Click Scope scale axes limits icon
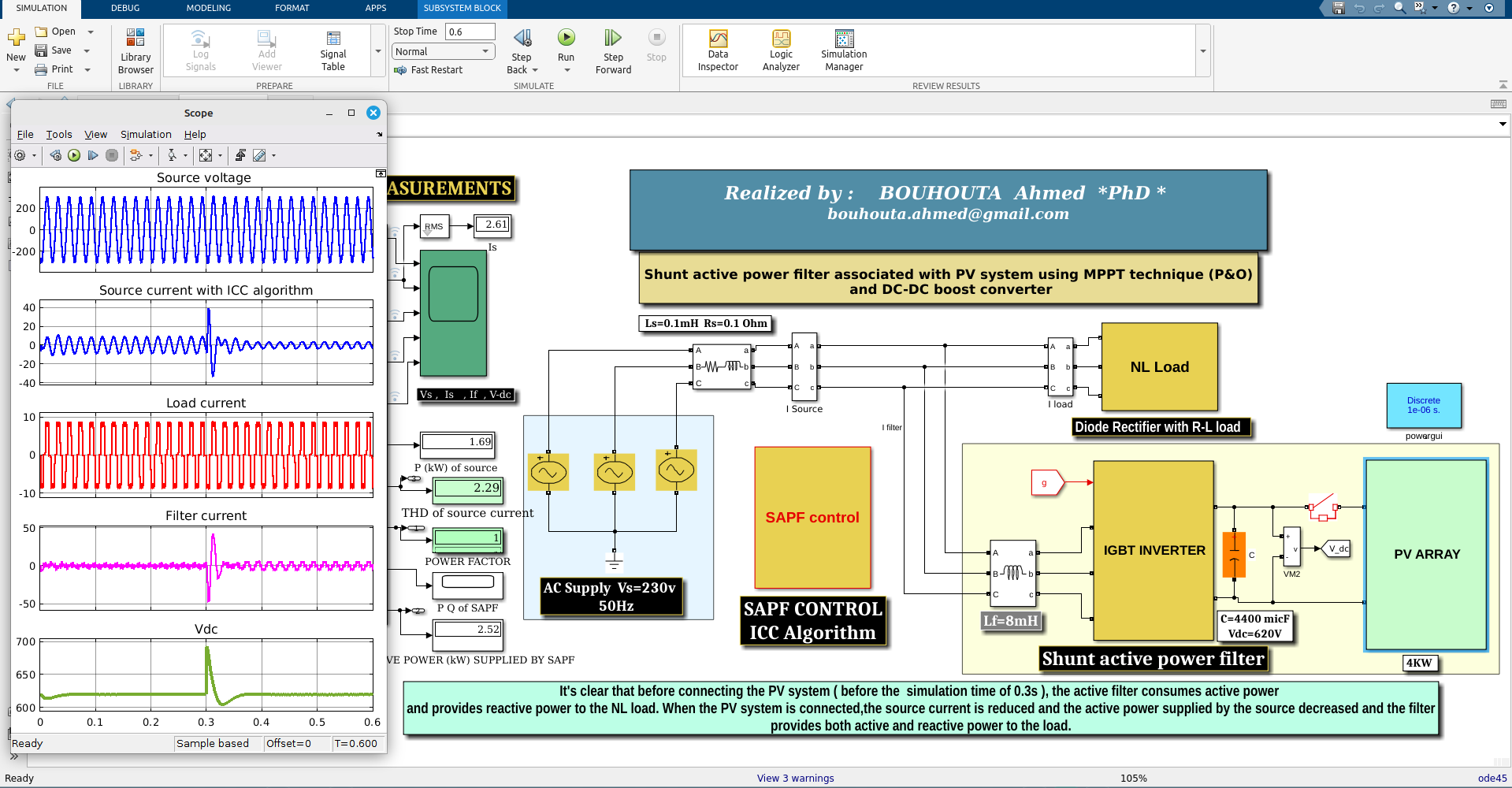This screenshot has width=1512, height=788. tap(206, 155)
